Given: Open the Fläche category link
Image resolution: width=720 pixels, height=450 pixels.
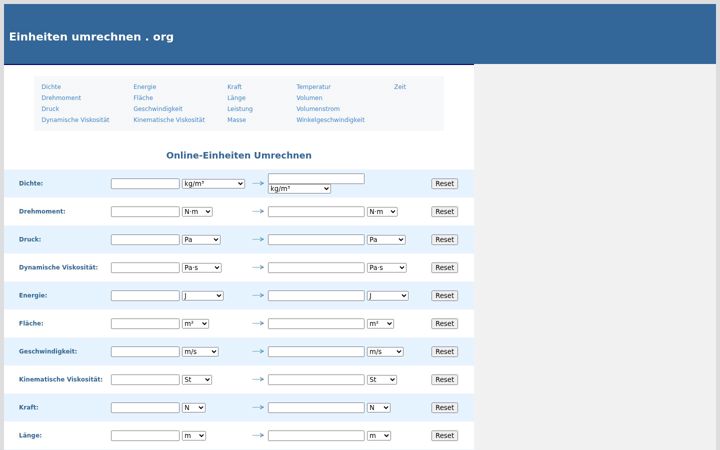Looking at the screenshot, I should click(x=143, y=98).
